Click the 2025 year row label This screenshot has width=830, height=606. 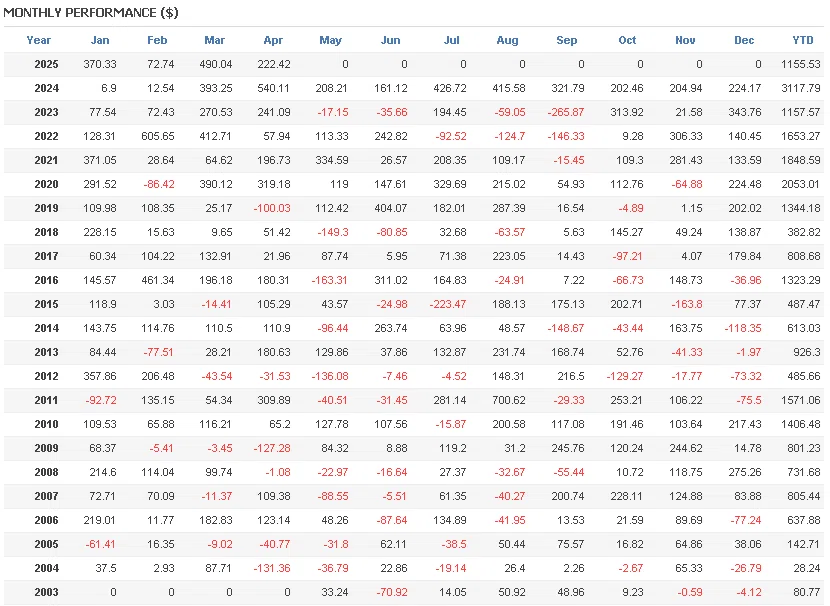click(46, 64)
